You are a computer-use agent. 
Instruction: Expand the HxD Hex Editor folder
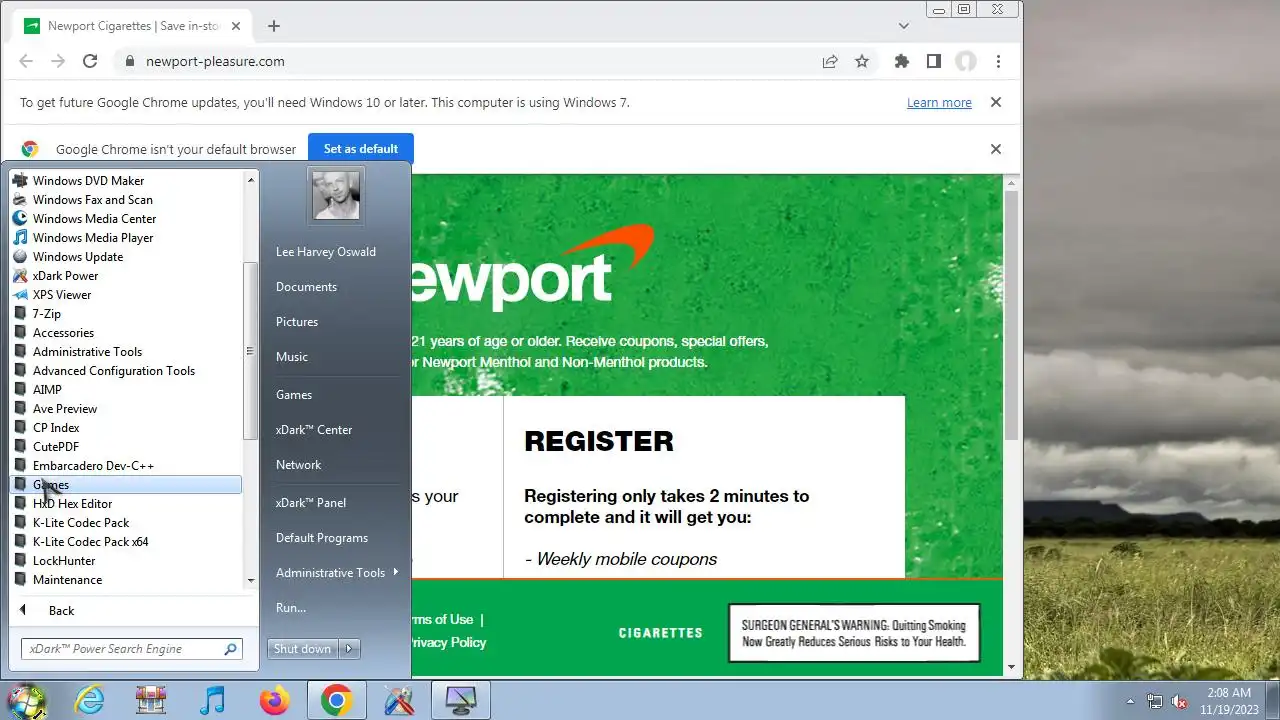pos(126,504)
